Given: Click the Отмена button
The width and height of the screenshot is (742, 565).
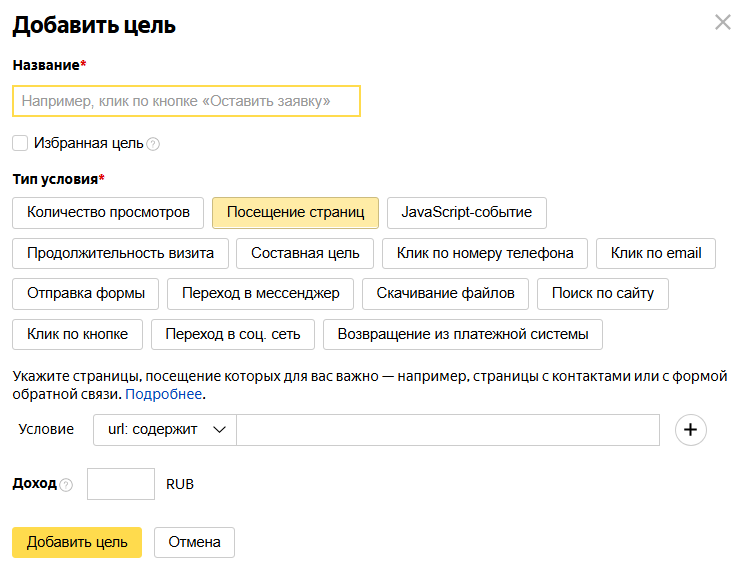Looking at the screenshot, I should coord(194,542).
